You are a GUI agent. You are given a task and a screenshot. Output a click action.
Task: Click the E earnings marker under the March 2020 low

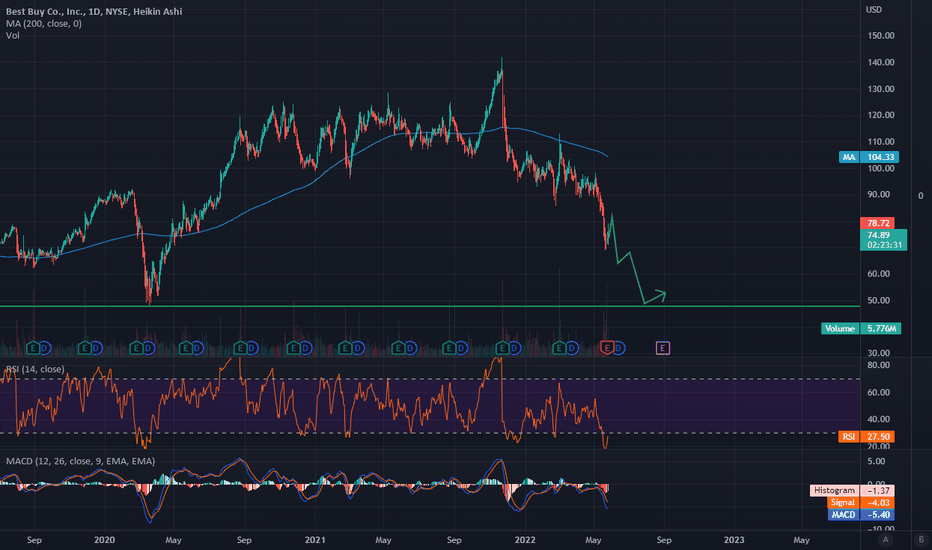coord(136,348)
